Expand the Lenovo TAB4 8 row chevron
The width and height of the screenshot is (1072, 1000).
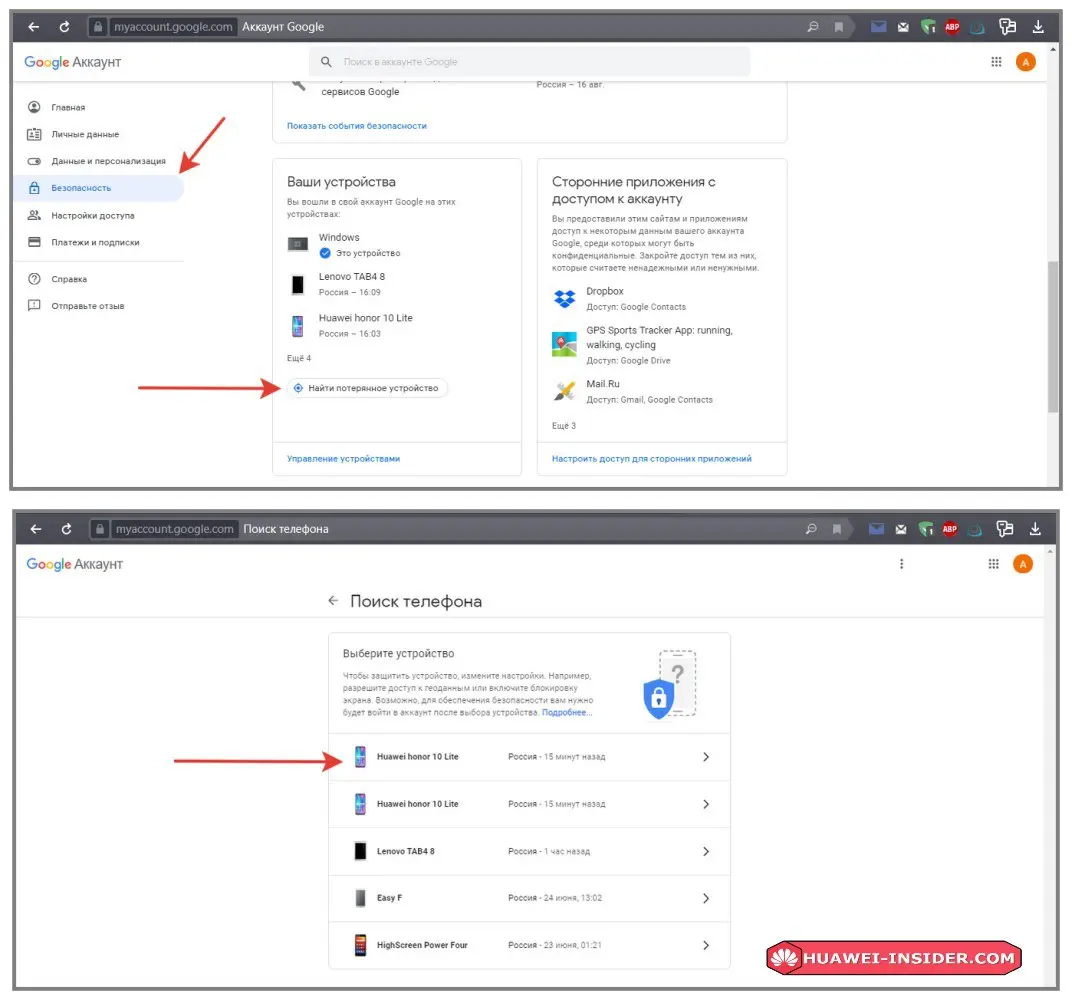coord(706,851)
